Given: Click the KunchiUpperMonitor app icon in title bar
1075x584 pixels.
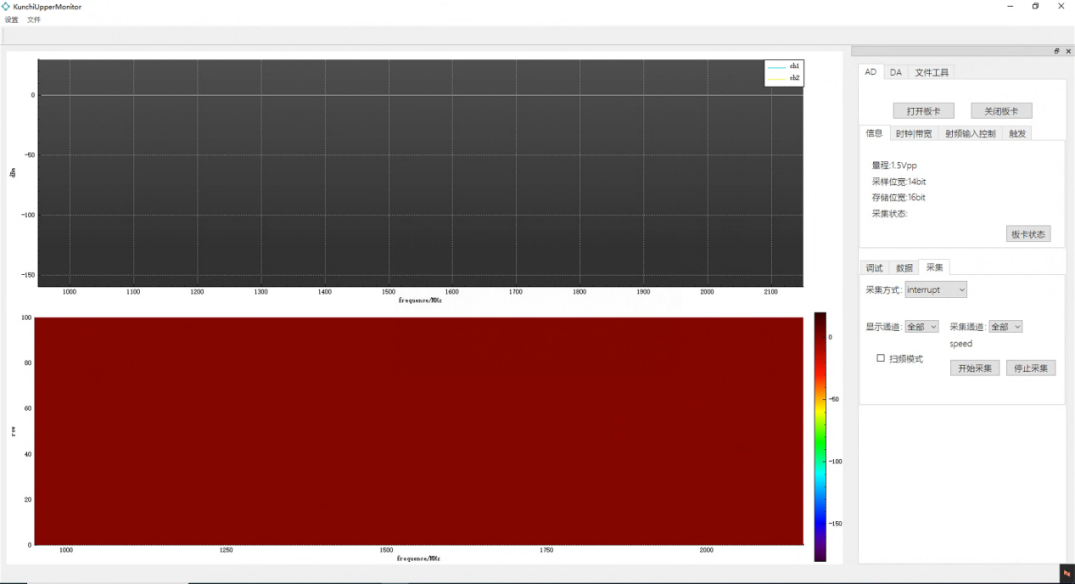Looking at the screenshot, I should coord(5,6).
